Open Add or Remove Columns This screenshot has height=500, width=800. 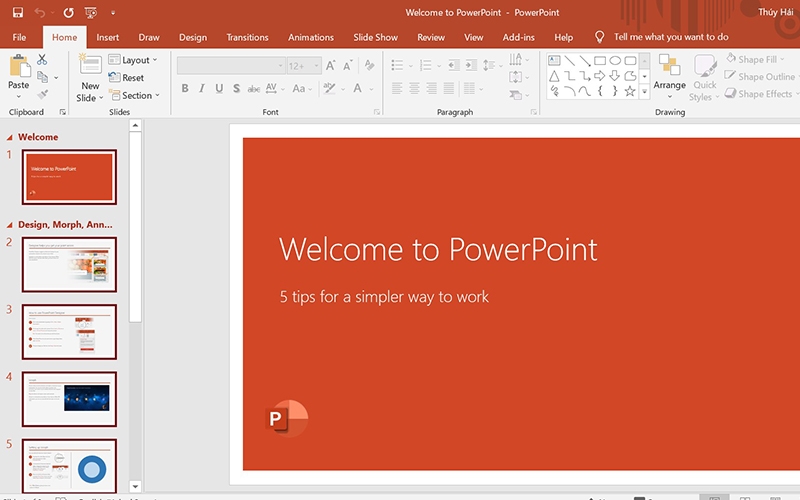point(473,88)
